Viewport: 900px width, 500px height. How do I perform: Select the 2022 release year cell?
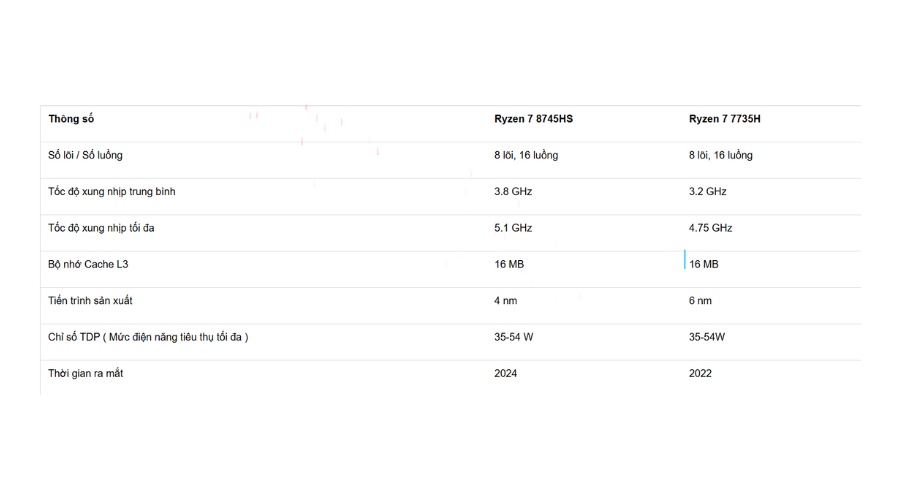(x=700, y=373)
